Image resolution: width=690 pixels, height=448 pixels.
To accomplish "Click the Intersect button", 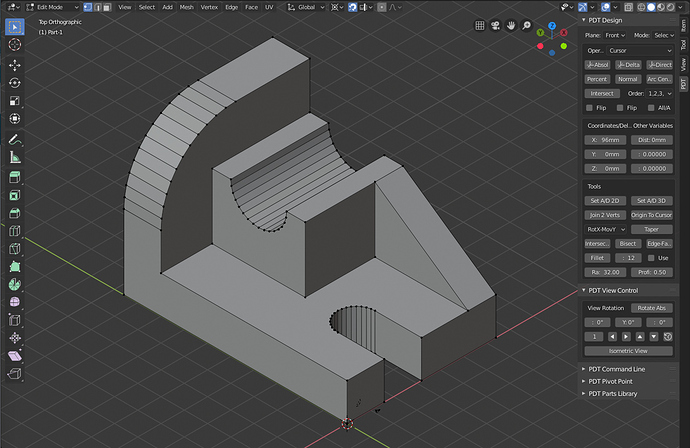I will pyautogui.click(x=602, y=93).
